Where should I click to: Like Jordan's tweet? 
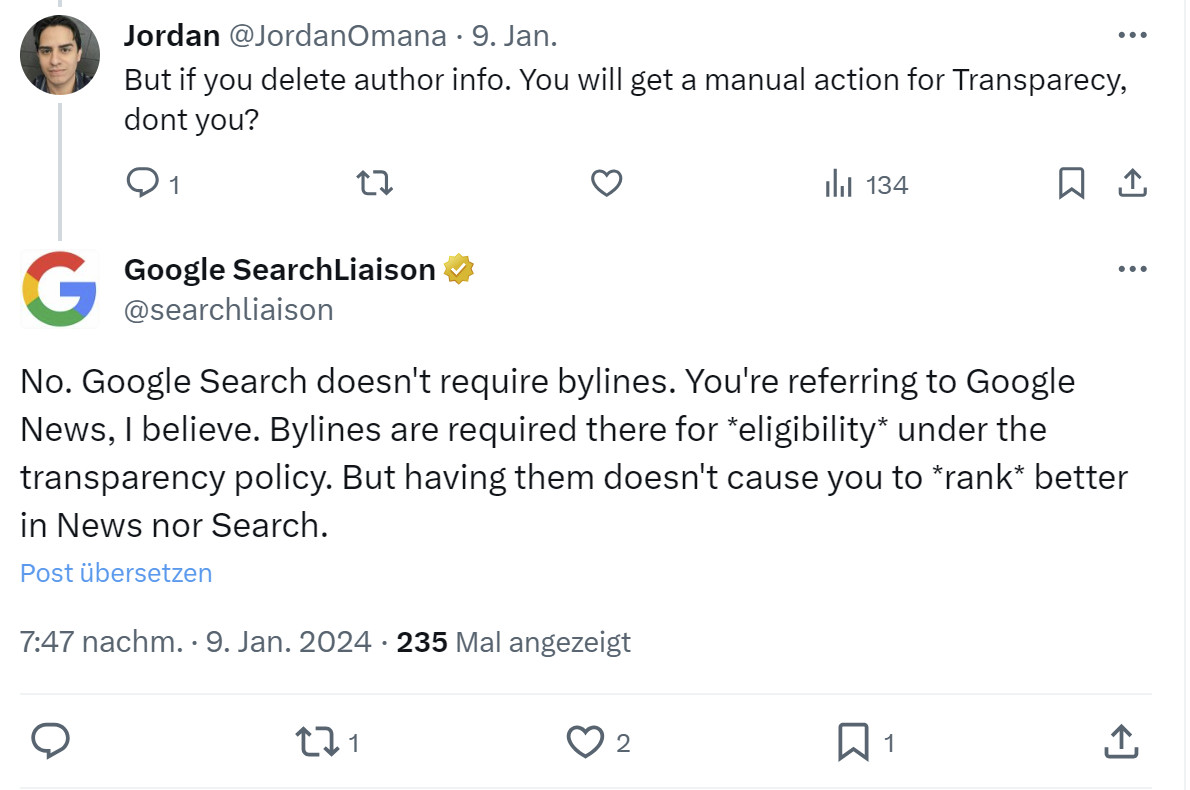coord(607,184)
